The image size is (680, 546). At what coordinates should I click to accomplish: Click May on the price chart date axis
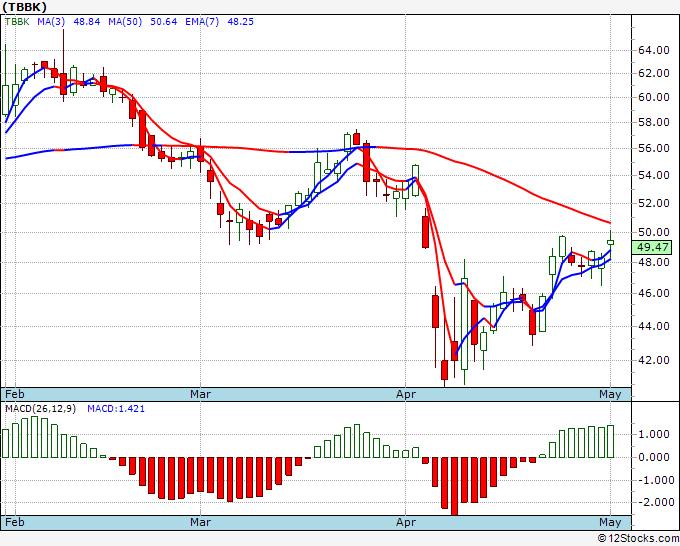[x=610, y=394]
